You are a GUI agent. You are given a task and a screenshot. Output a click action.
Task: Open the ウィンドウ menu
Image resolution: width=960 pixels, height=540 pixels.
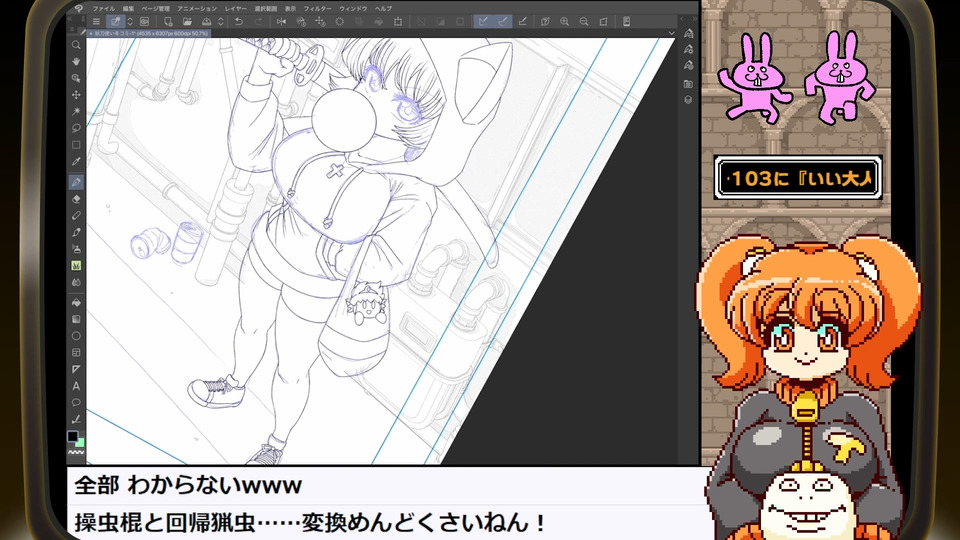pyautogui.click(x=353, y=9)
